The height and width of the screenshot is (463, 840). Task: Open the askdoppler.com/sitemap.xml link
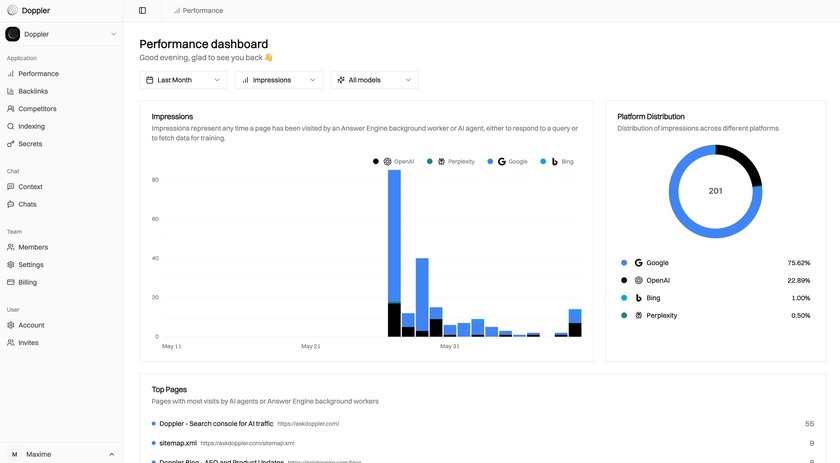pyautogui.click(x=247, y=443)
